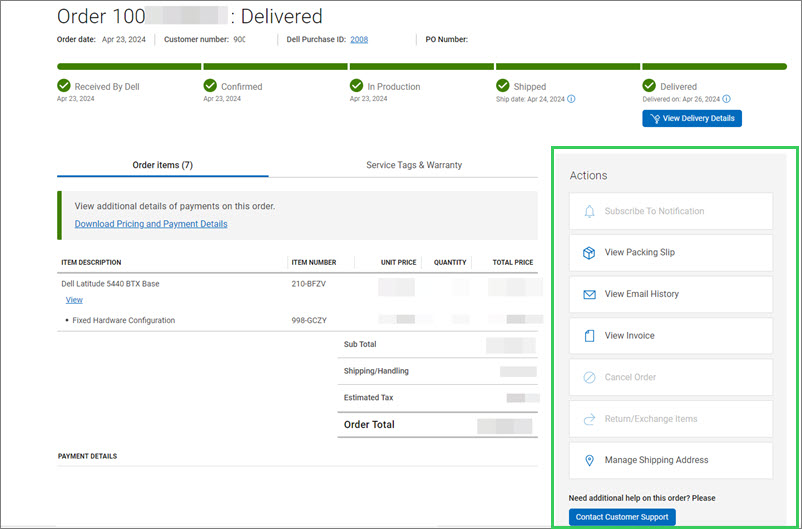The image size is (802, 529).
Task: Click the green Delivered status checkmark
Action: [x=649, y=86]
